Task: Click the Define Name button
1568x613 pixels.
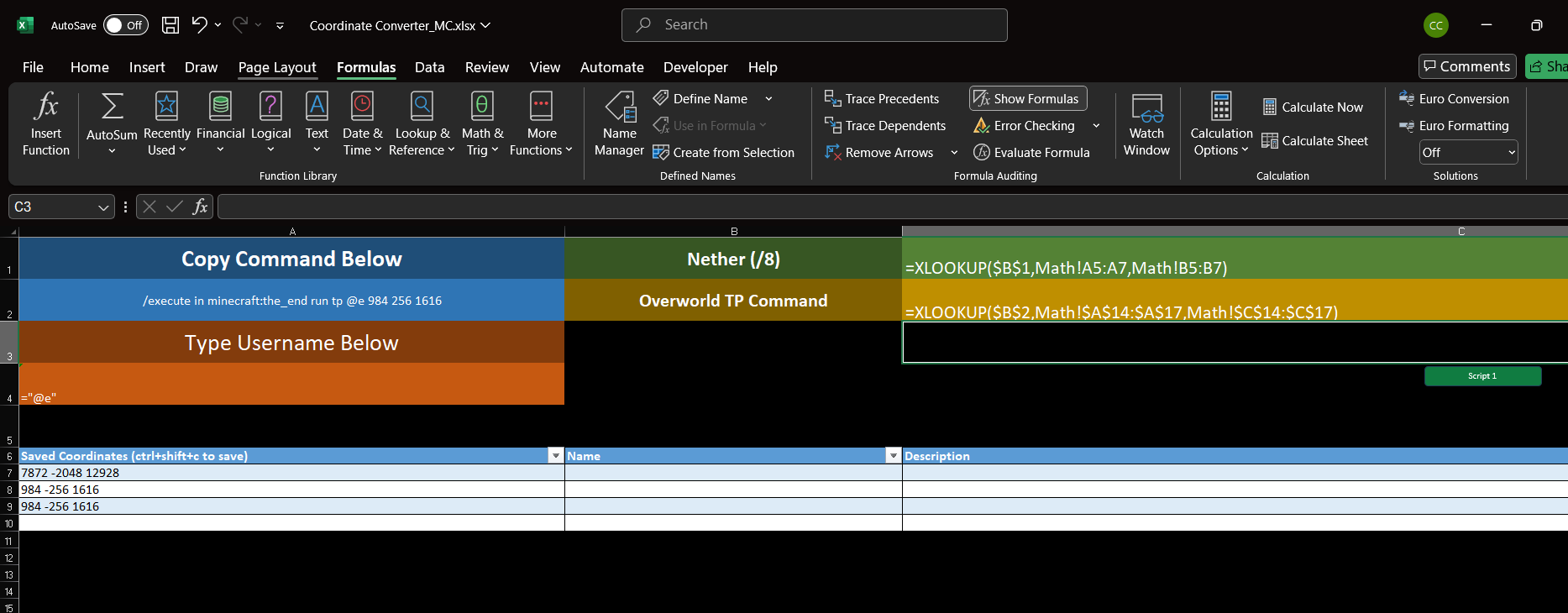Action: tap(700, 98)
